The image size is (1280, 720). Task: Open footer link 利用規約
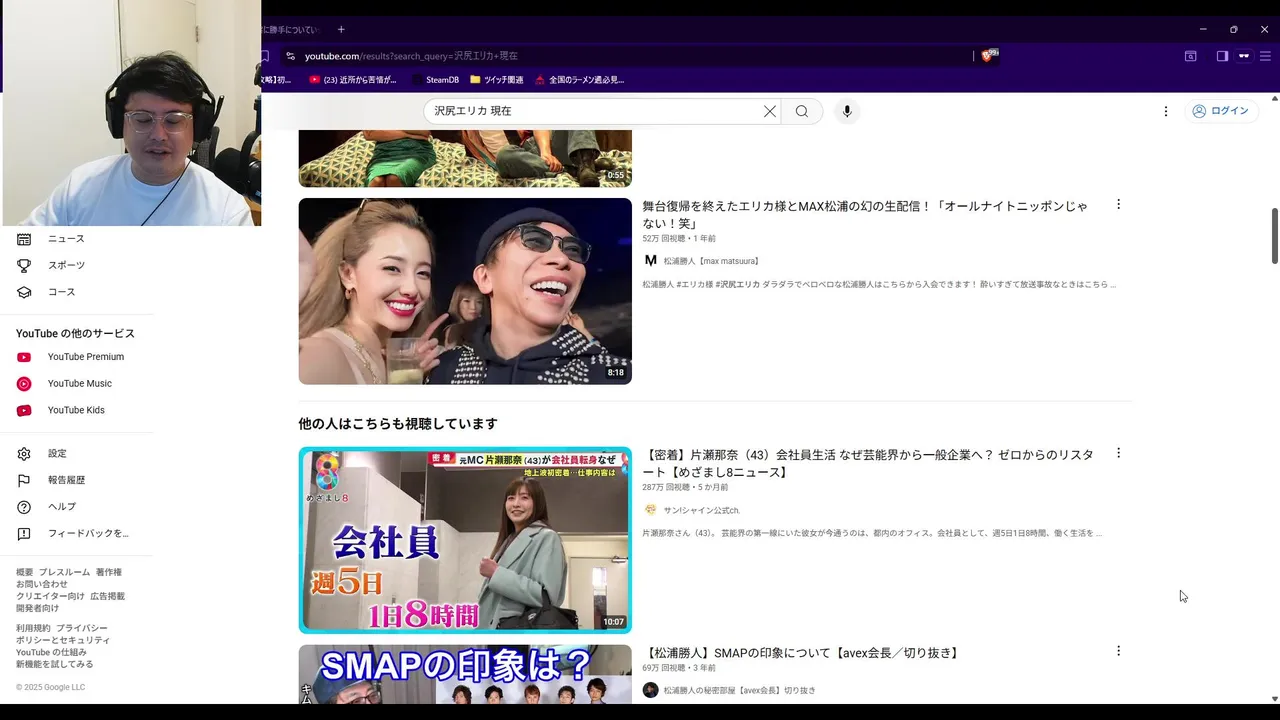[x=33, y=628]
